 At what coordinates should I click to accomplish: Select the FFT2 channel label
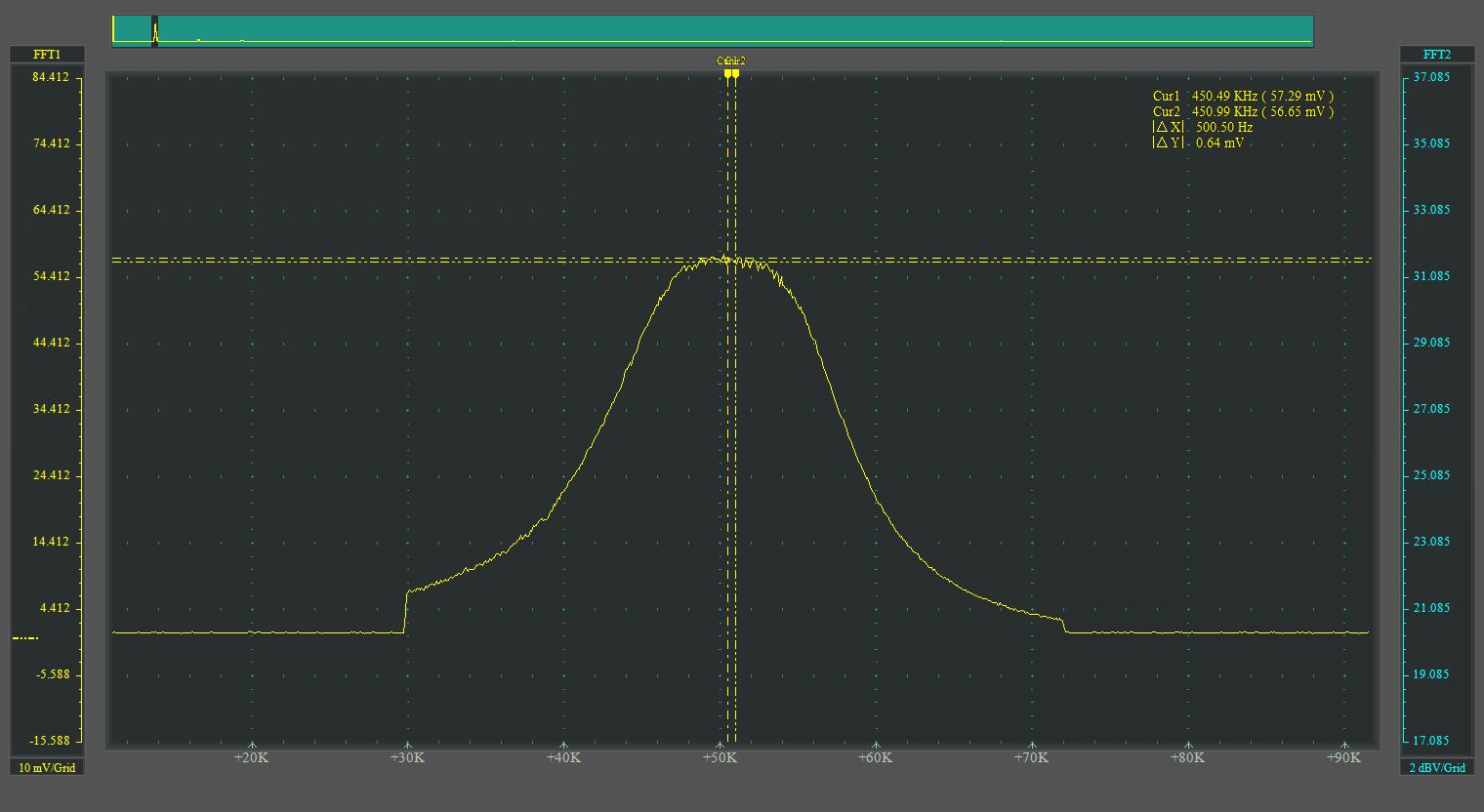point(1437,55)
